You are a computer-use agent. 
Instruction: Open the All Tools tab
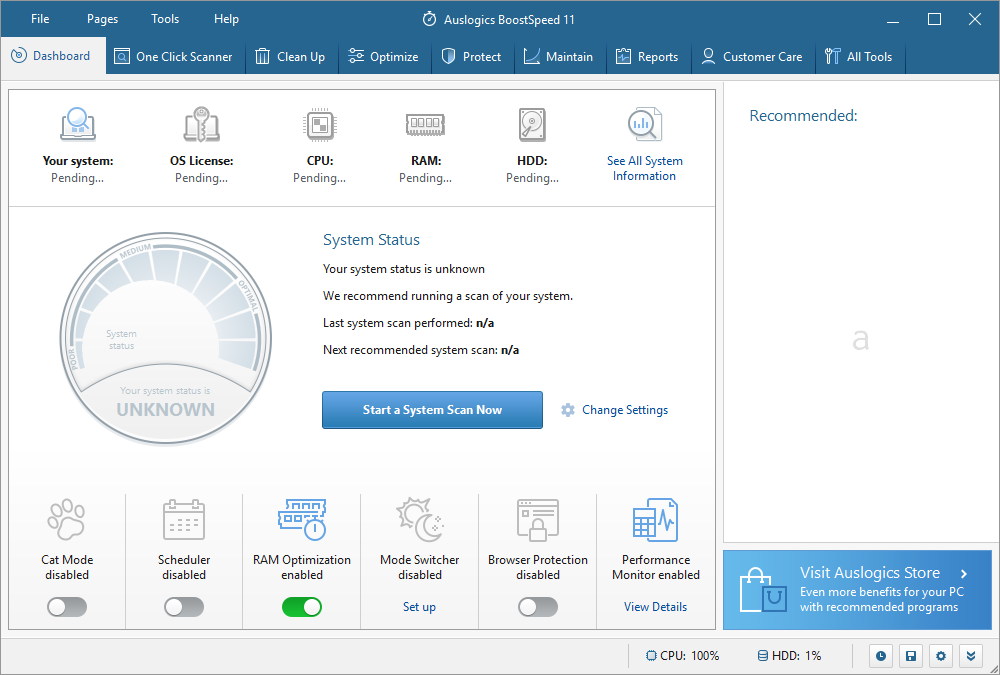[860, 57]
